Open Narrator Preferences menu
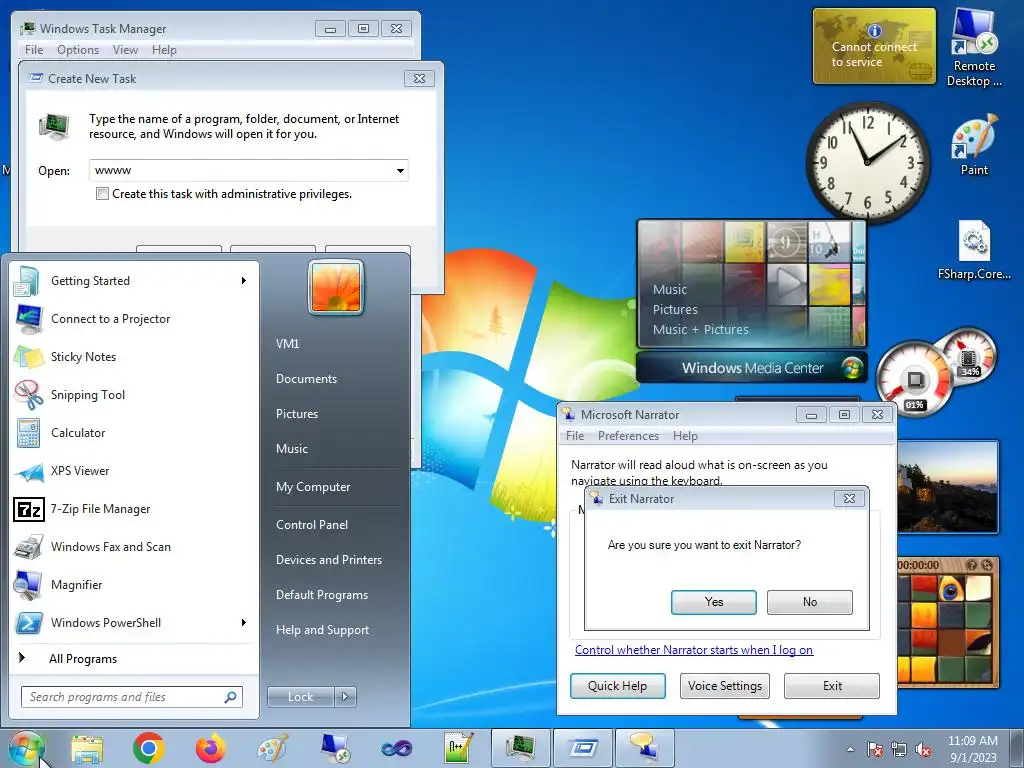 click(x=628, y=436)
